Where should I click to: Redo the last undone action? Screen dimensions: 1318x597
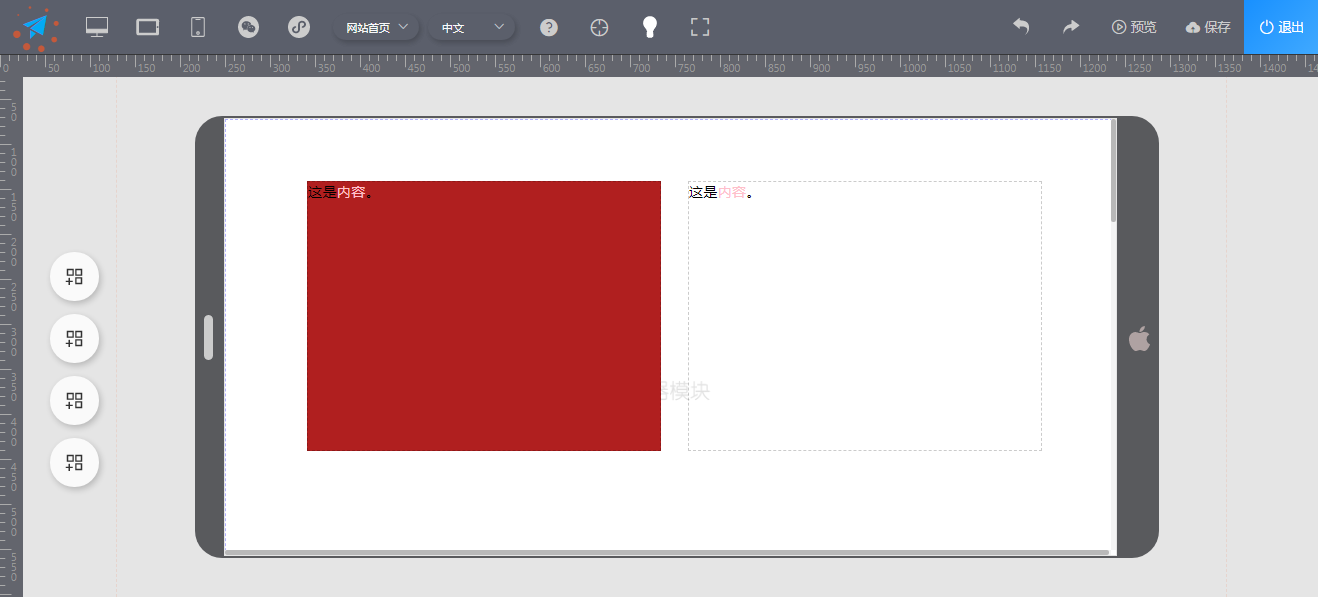(1071, 27)
